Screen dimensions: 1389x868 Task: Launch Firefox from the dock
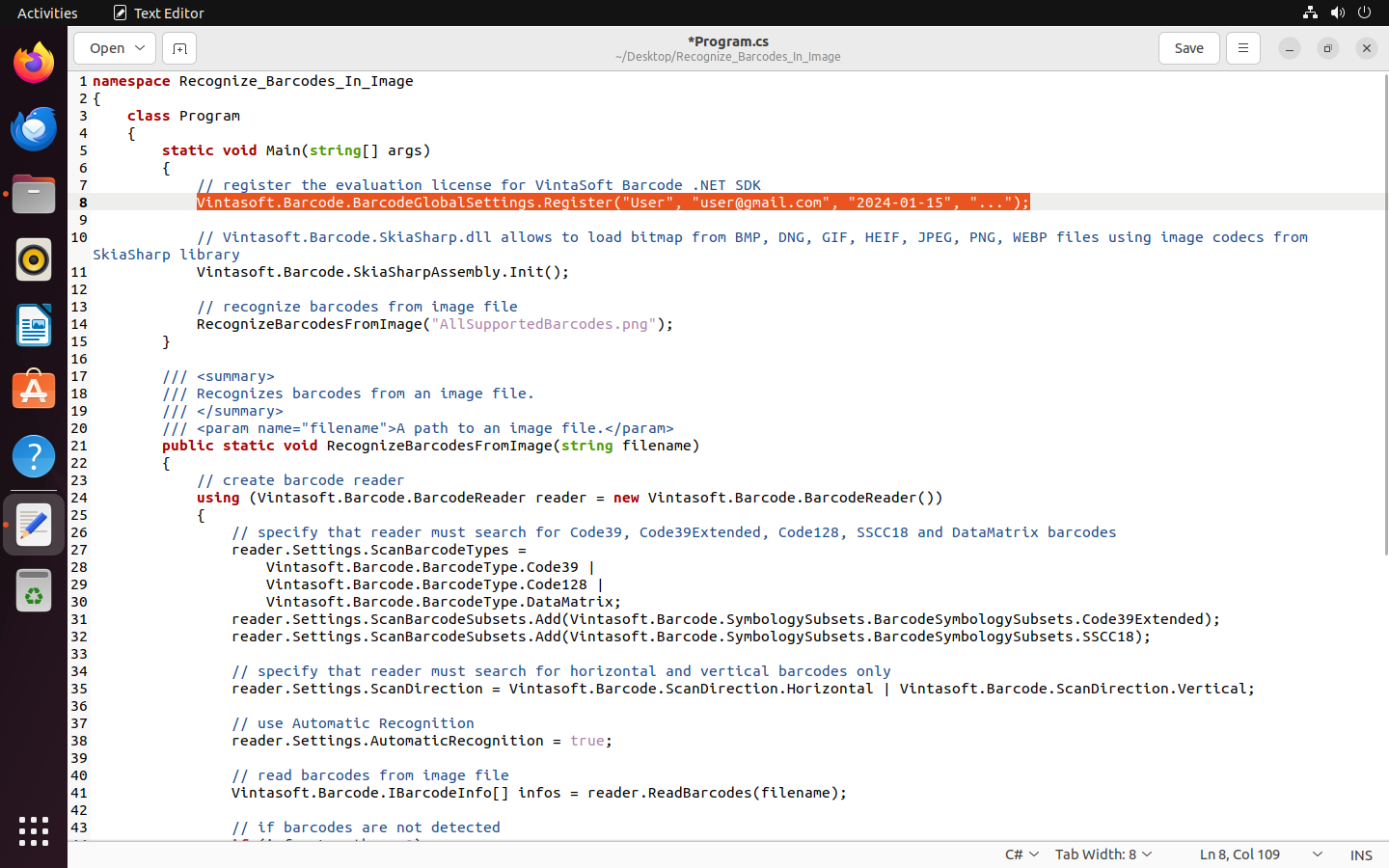point(34,64)
